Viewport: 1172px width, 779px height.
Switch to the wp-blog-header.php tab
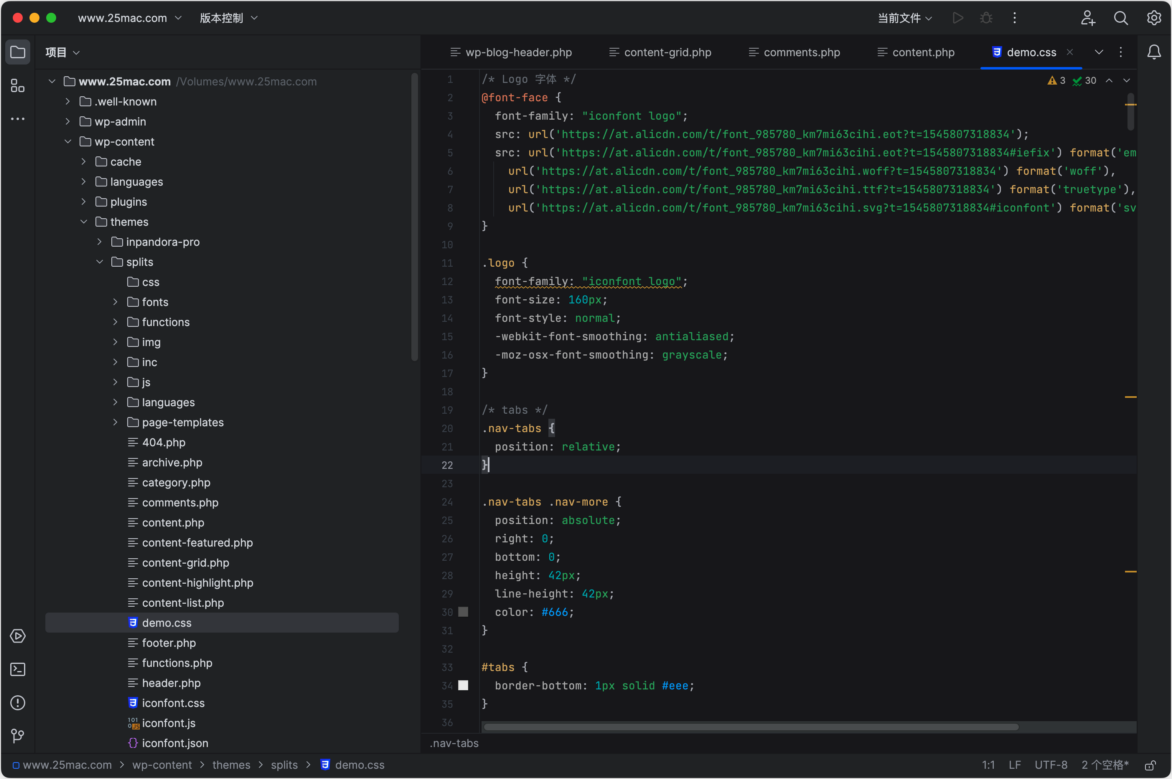[511, 52]
